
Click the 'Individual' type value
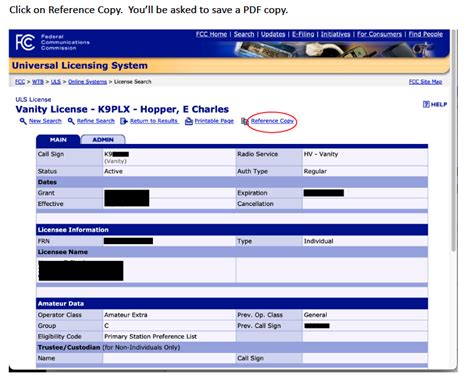(318, 241)
